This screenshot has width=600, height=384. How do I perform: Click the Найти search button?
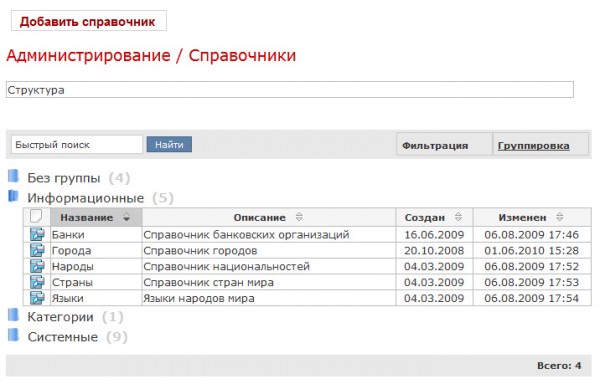[x=169, y=145]
